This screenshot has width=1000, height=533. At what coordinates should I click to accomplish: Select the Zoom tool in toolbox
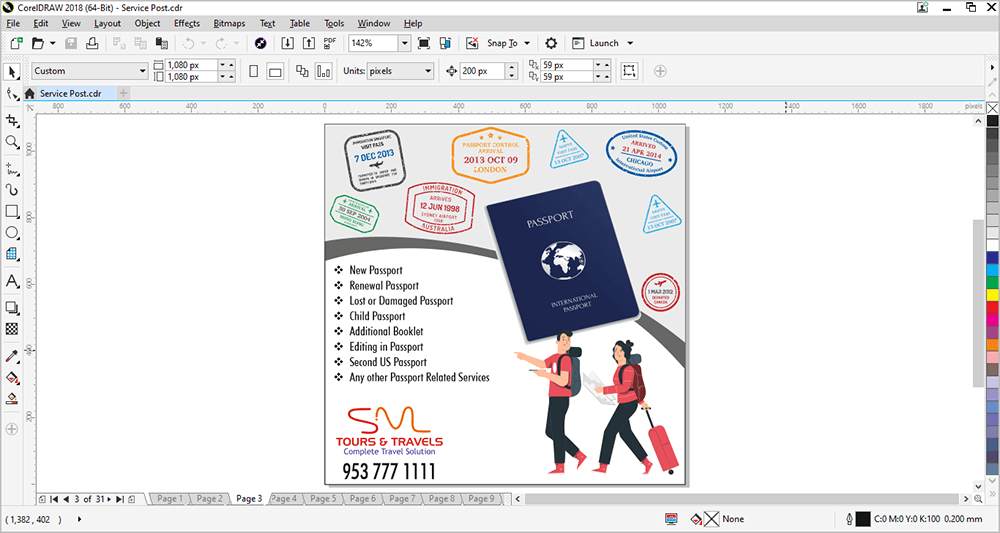(11, 142)
